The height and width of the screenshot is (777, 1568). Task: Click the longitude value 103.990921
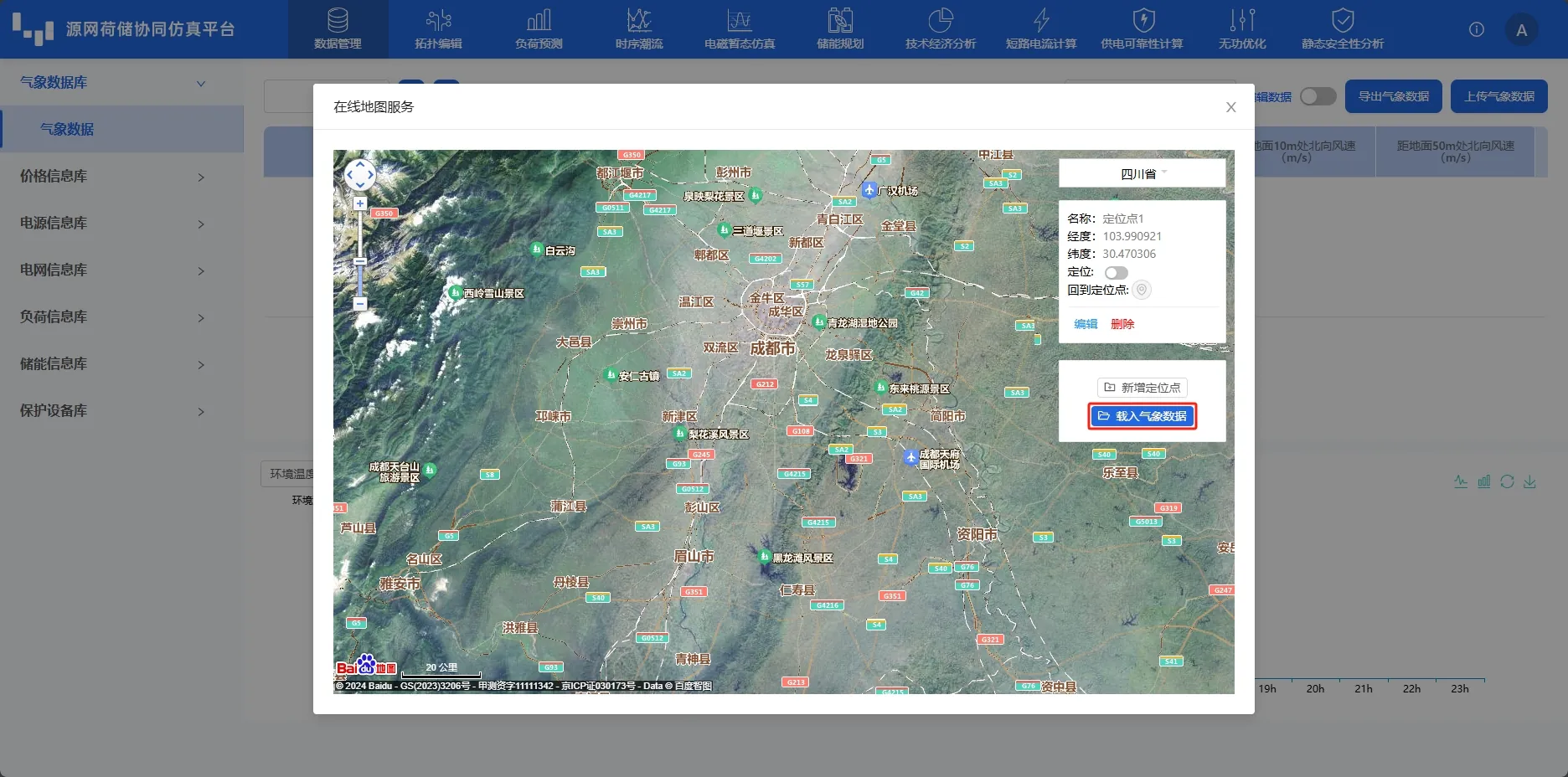click(x=1132, y=236)
